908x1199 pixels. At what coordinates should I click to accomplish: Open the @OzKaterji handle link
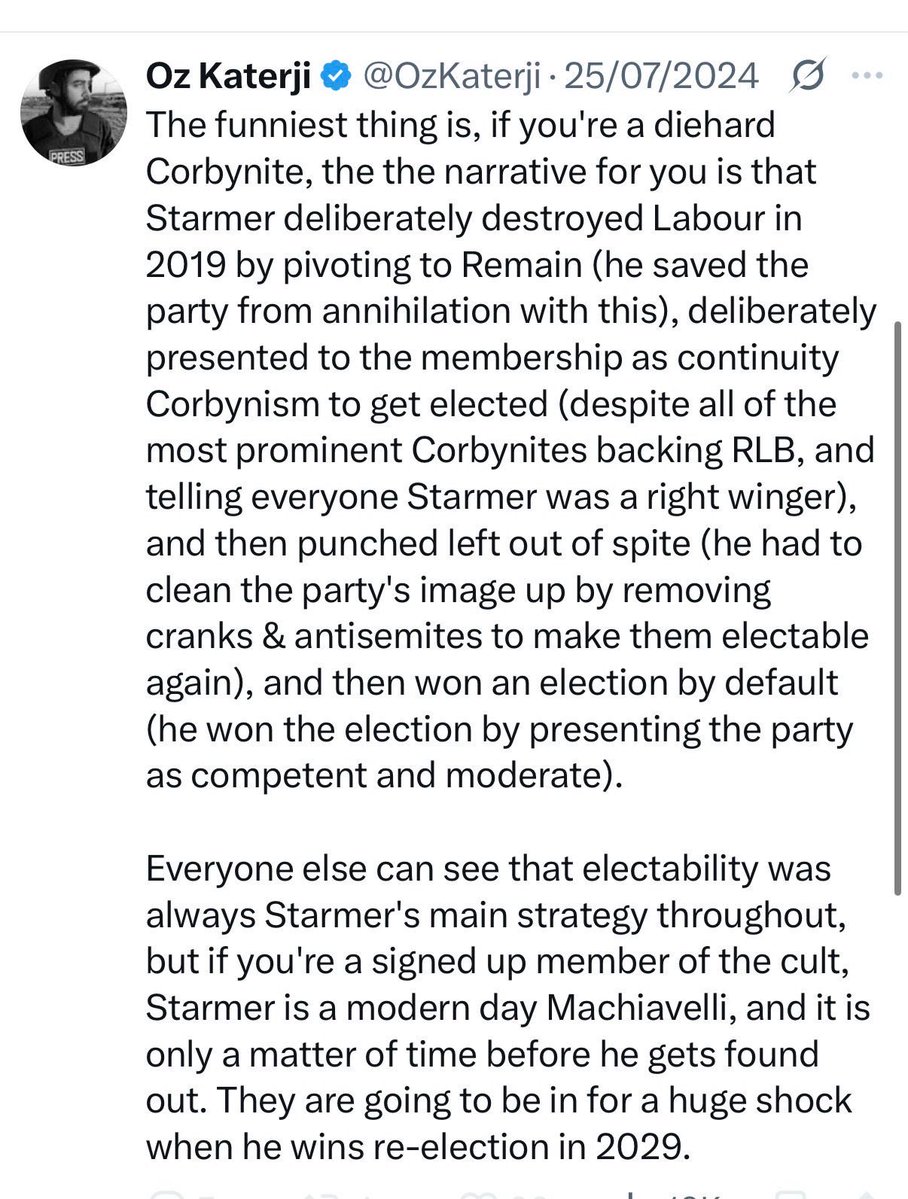[x=451, y=76]
